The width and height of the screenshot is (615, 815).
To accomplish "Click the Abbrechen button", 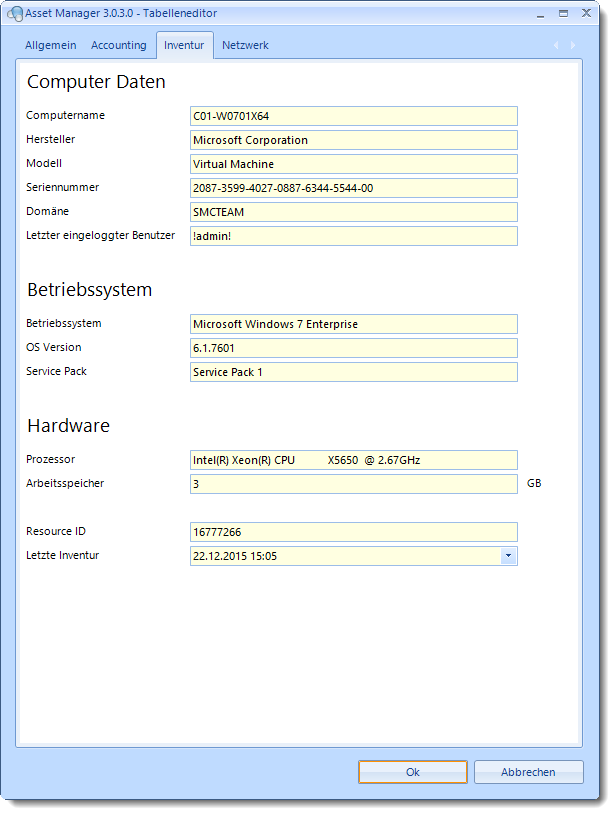I will point(528,772).
